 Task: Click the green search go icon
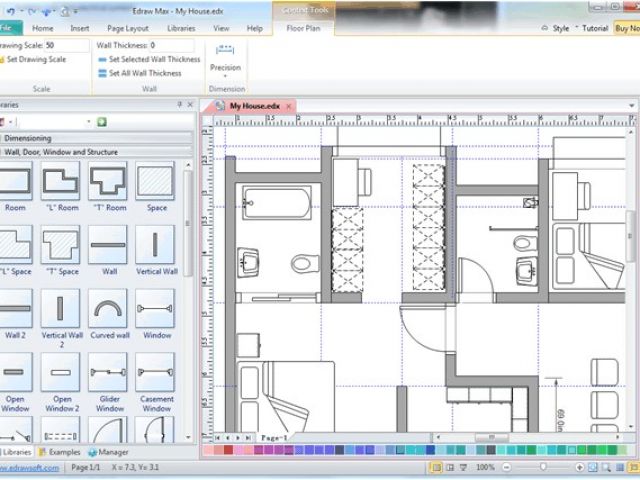point(102,121)
